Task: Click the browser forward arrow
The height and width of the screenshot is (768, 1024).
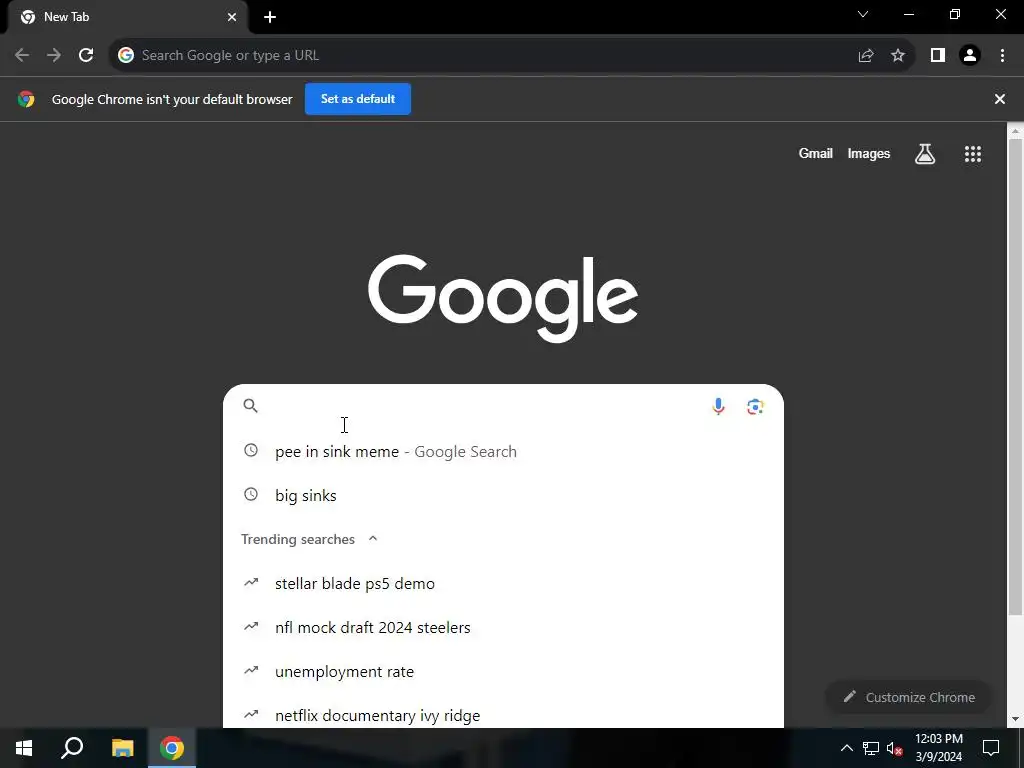Action: pyautogui.click(x=54, y=55)
